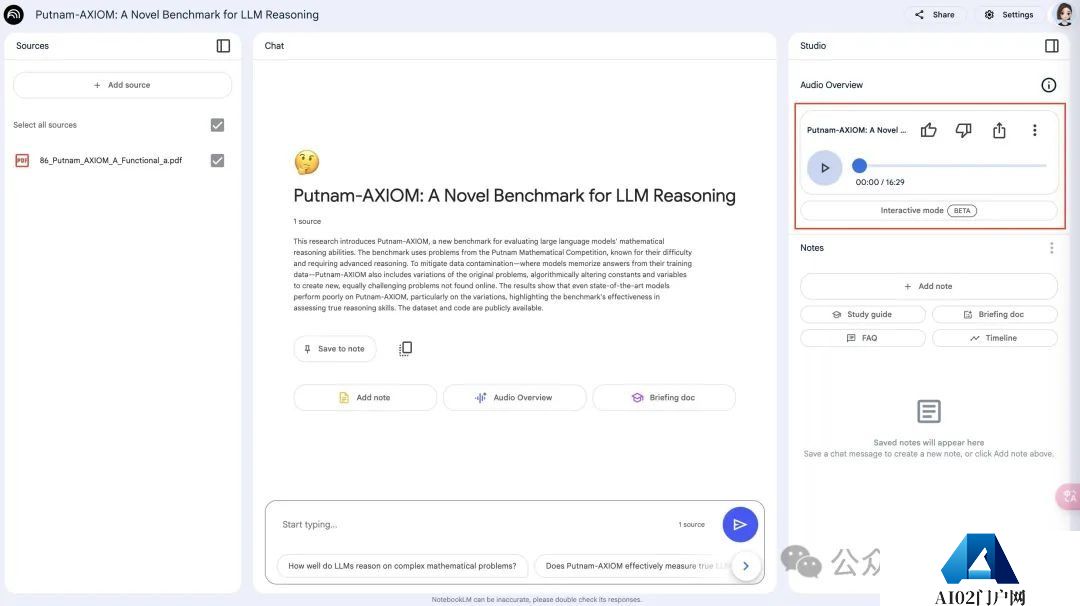Viewport: 1080px width, 606px height.
Task: Click the NotebookLM logo icon
Action: pyautogui.click(x=14, y=14)
